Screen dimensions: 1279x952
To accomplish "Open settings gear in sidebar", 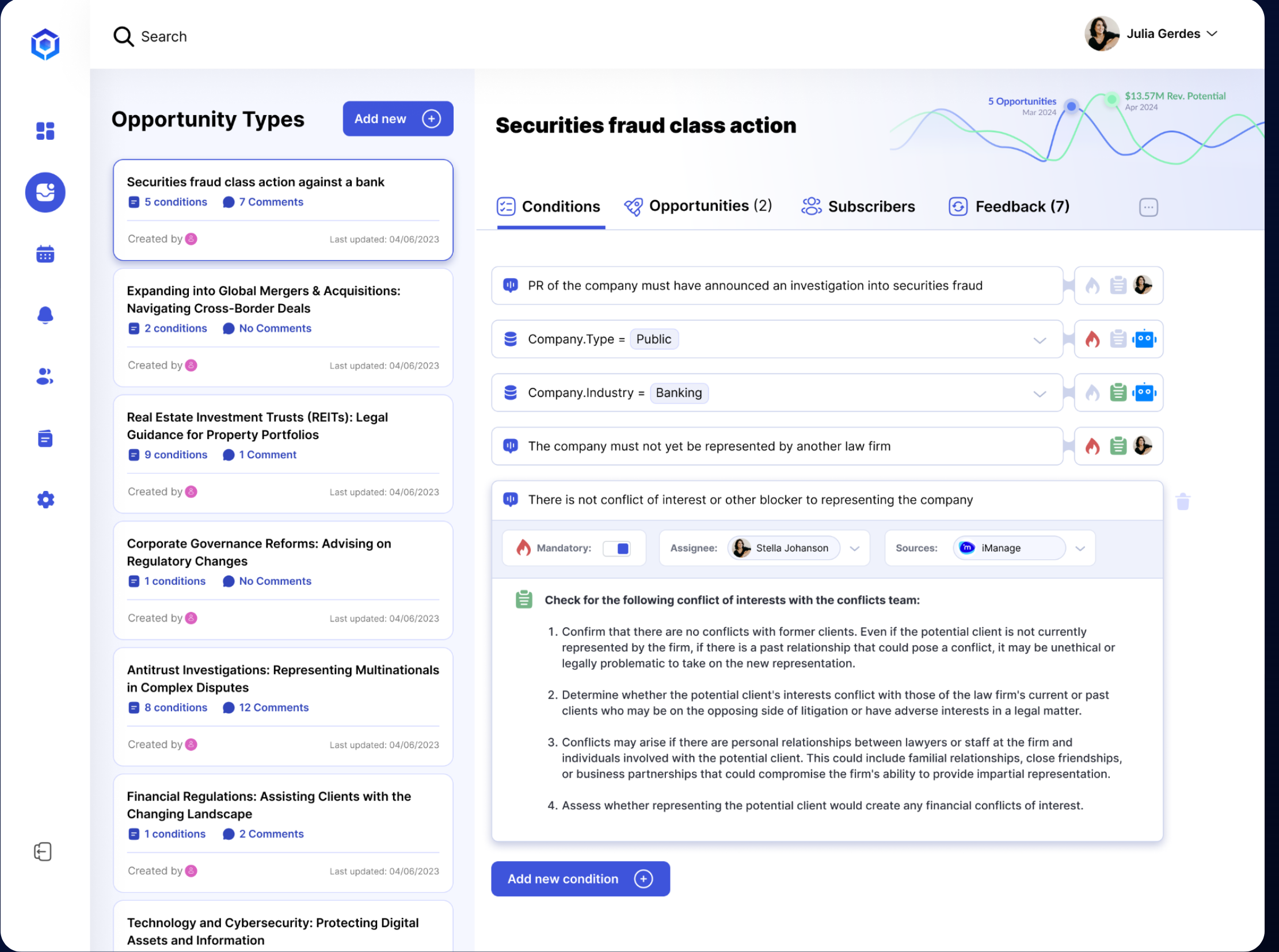I will click(45, 500).
